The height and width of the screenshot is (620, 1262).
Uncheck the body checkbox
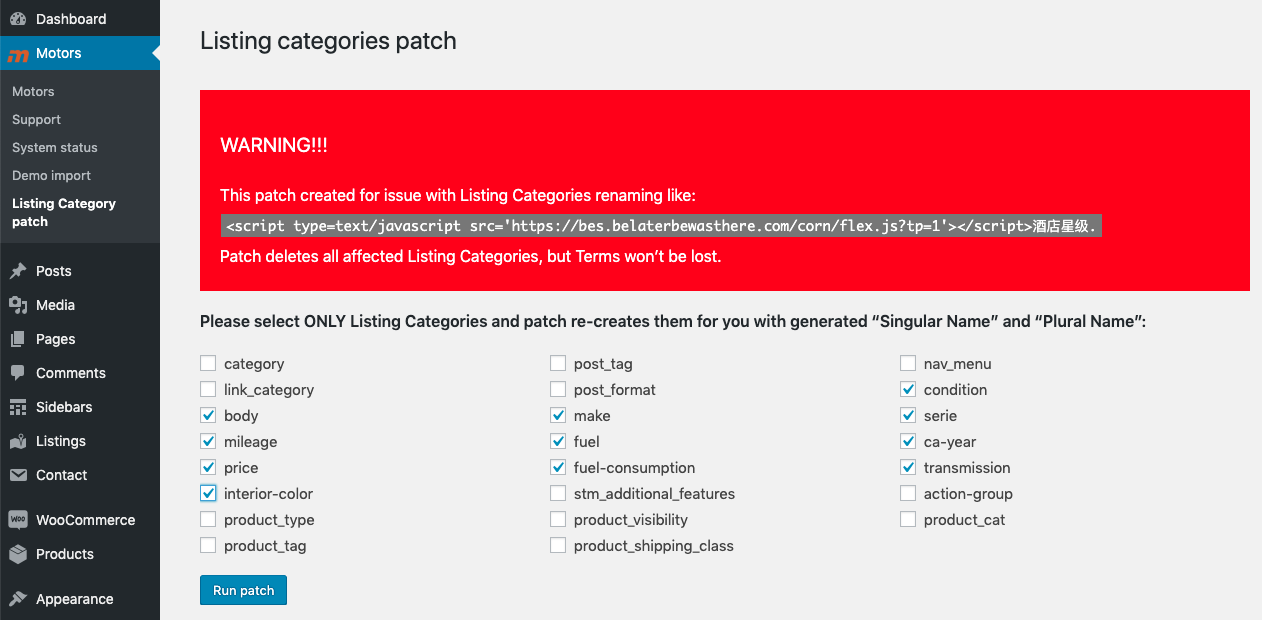208,415
